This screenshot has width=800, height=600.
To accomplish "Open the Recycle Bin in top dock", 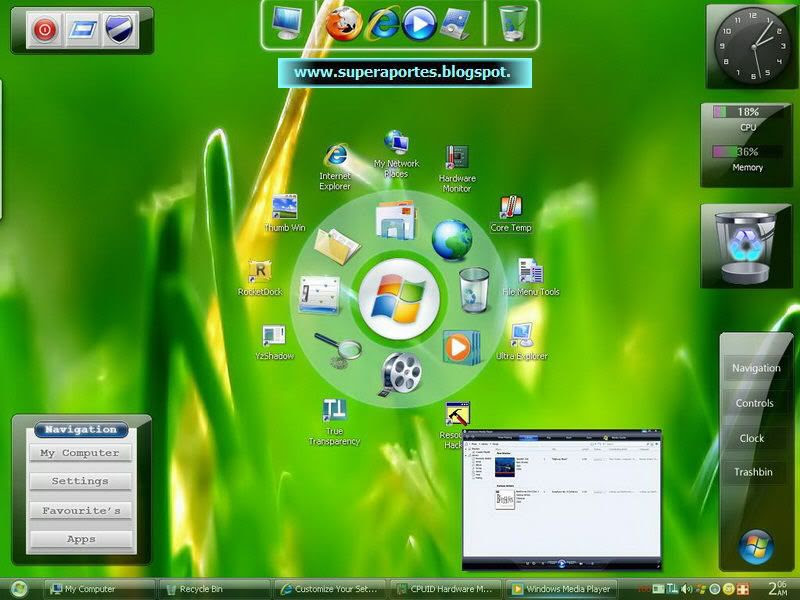I will (513, 23).
